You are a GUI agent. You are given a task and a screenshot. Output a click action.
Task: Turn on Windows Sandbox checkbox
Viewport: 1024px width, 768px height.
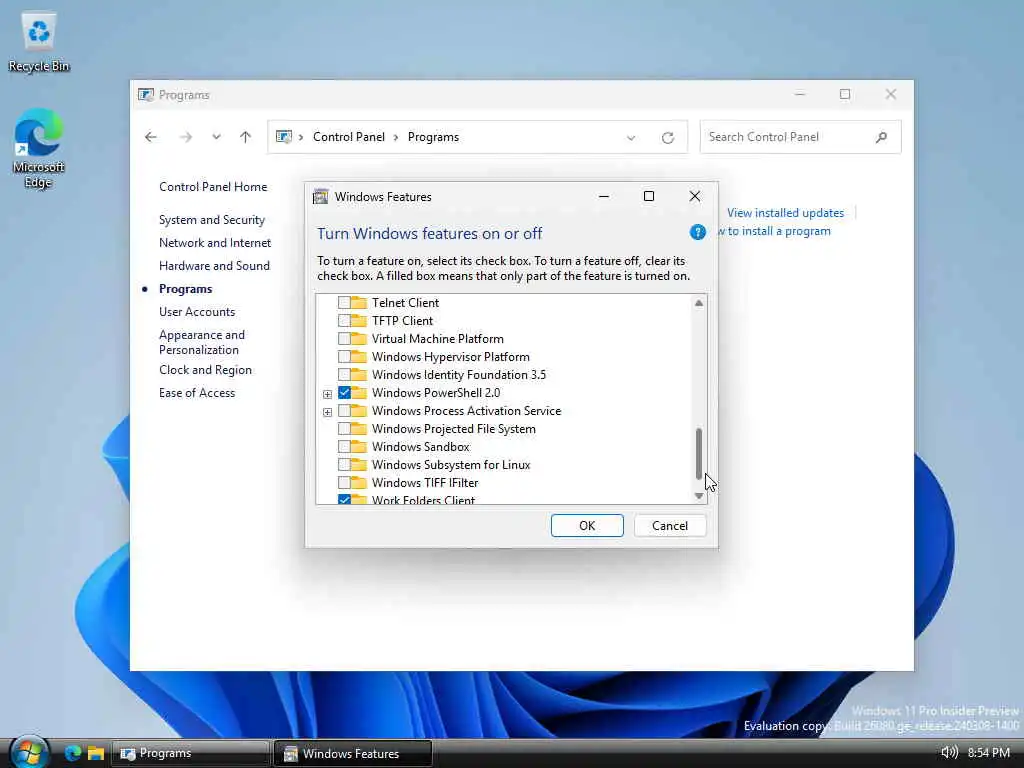(344, 447)
